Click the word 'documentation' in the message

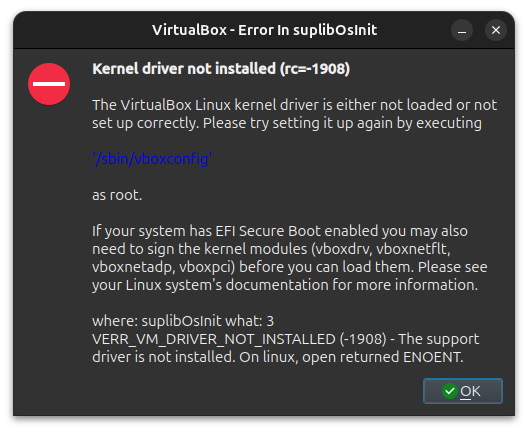click(x=277, y=285)
